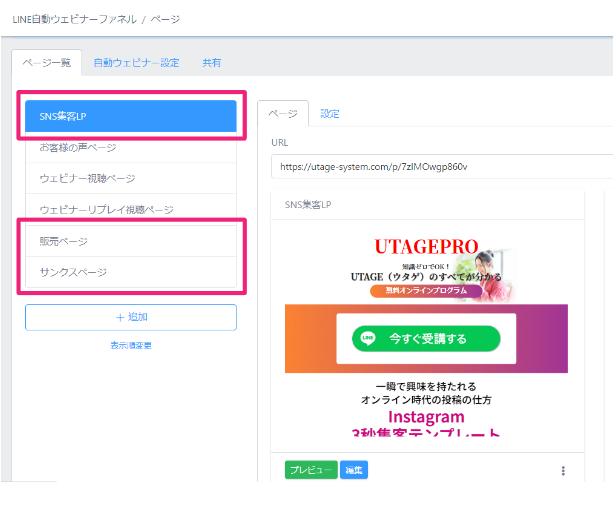Image resolution: width=613 pixels, height=522 pixels.
Task: Click the 今すぐ受講する green button
Action: click(426, 338)
